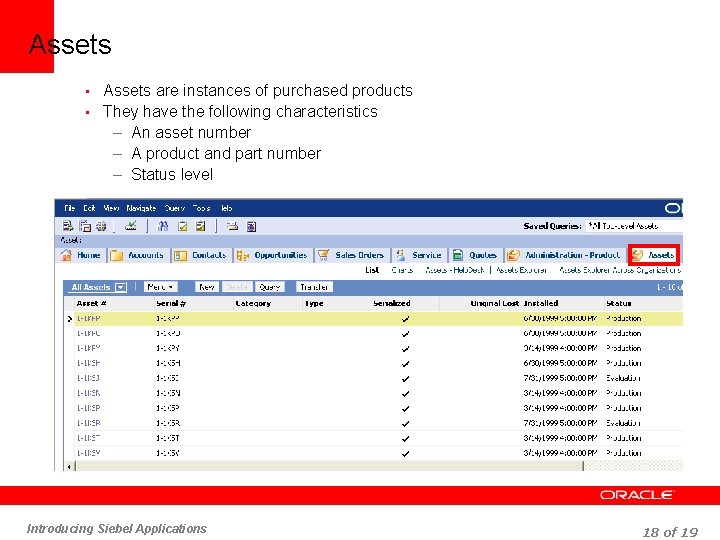Click the New button

coord(207,287)
